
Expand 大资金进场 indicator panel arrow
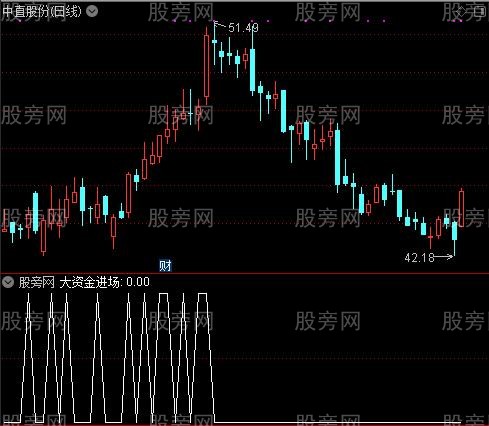[x=8, y=282]
